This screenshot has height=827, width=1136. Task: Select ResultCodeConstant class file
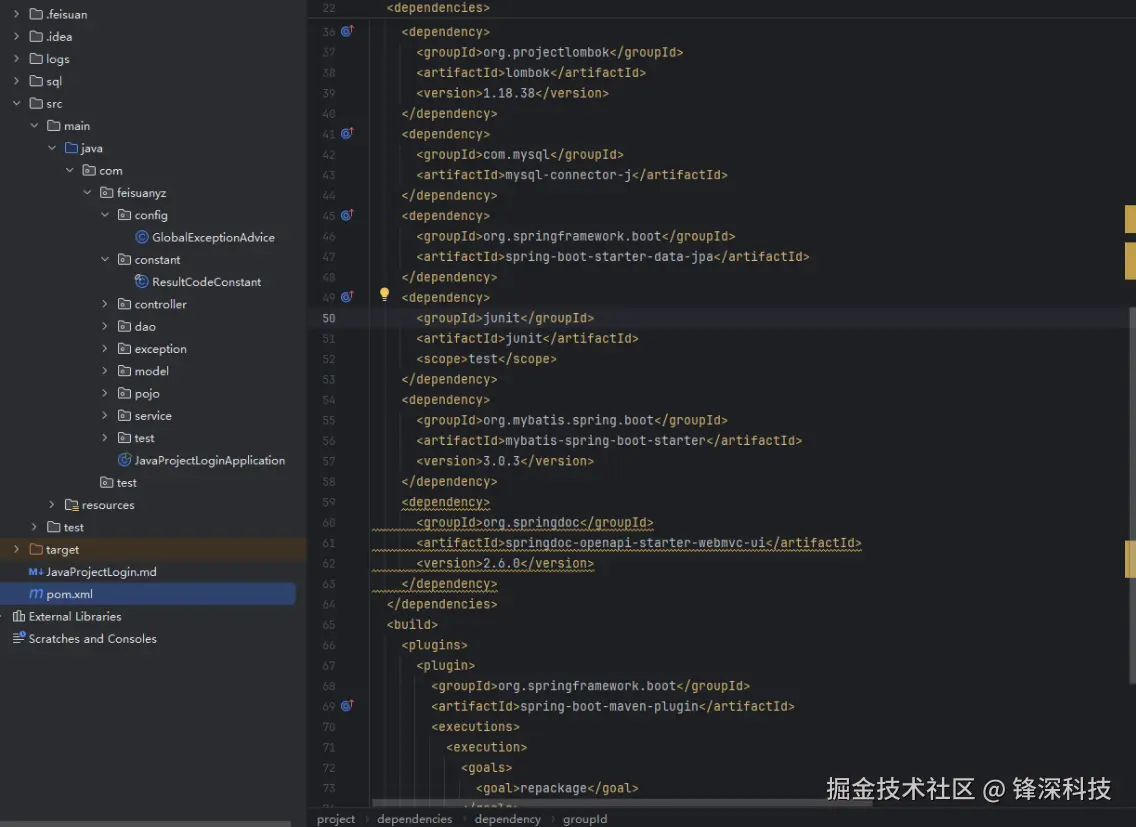coord(206,282)
